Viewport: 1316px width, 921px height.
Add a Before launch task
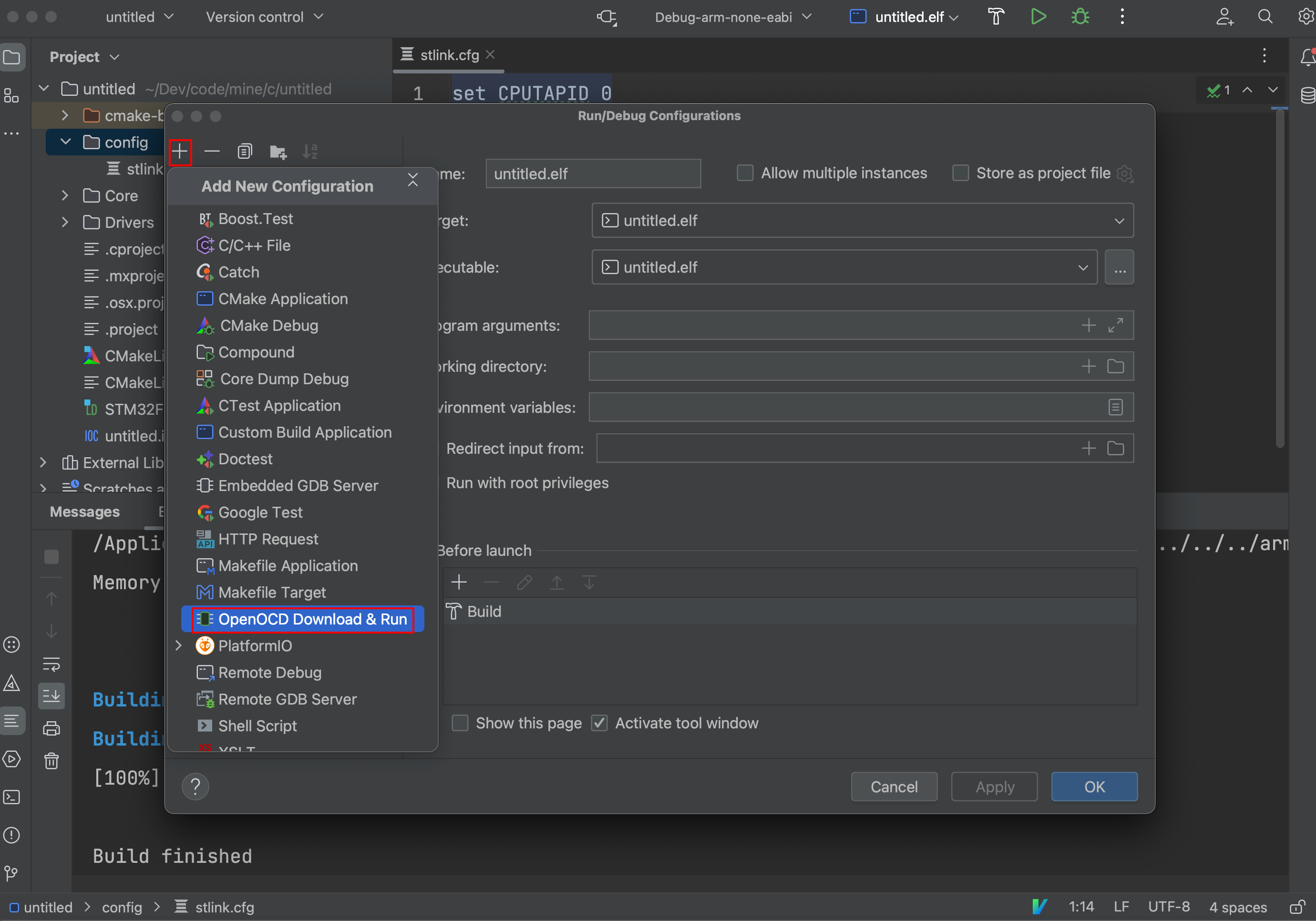pyautogui.click(x=459, y=583)
